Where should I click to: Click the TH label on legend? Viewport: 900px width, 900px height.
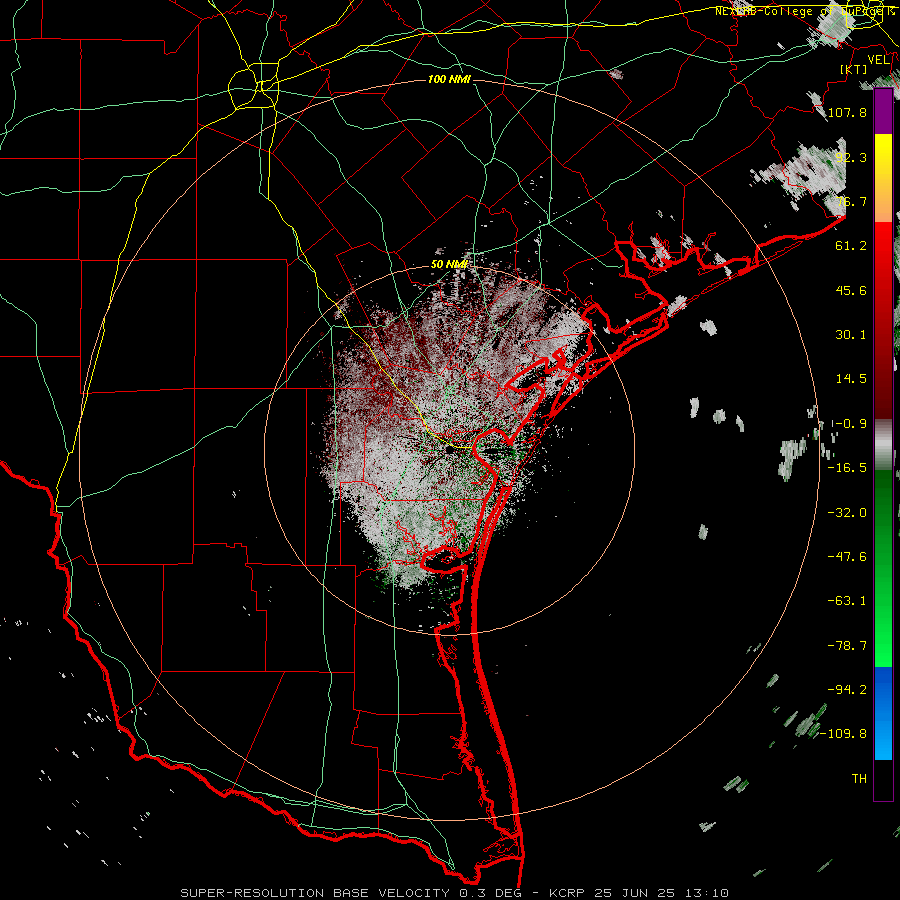[859, 778]
